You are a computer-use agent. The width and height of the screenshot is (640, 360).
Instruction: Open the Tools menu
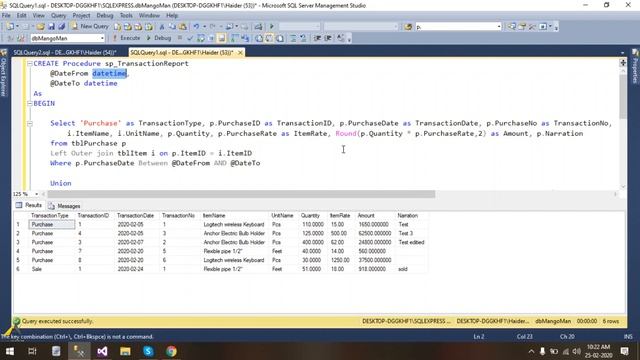coord(126,16)
